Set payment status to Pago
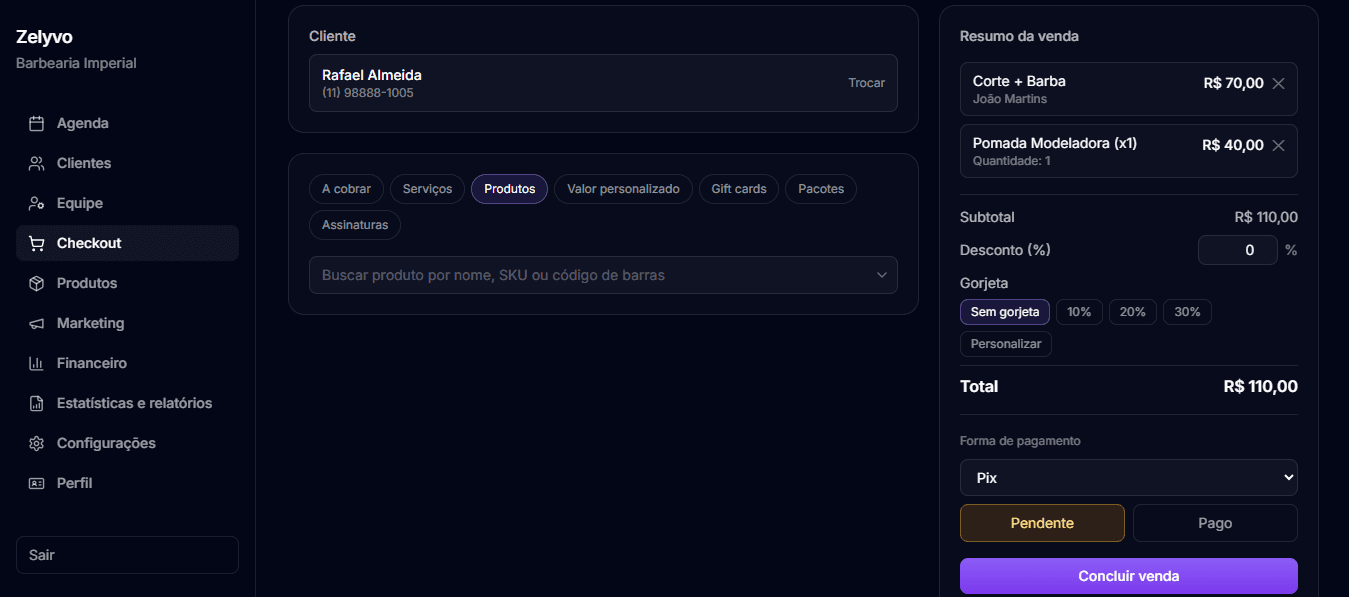 pos(1215,523)
